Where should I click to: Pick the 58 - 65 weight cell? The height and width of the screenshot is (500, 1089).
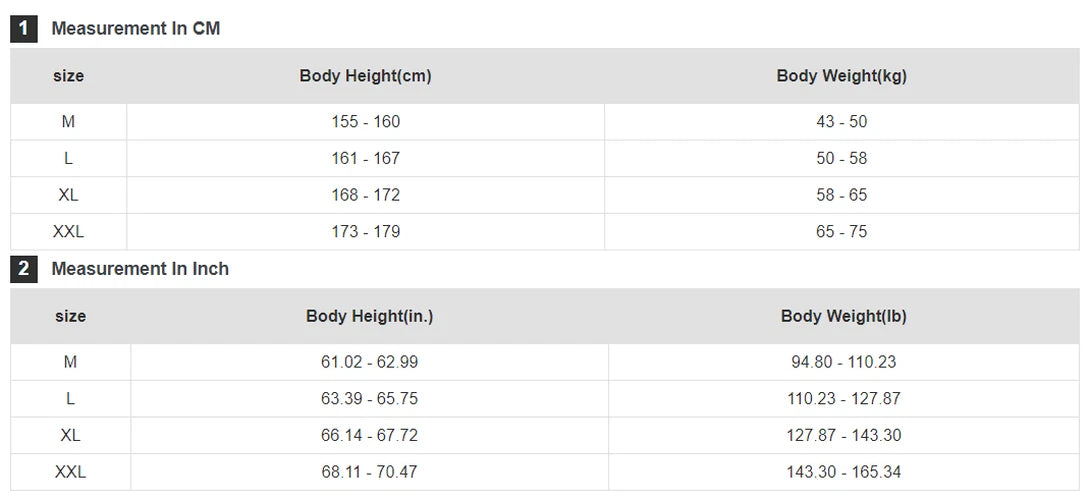(841, 195)
